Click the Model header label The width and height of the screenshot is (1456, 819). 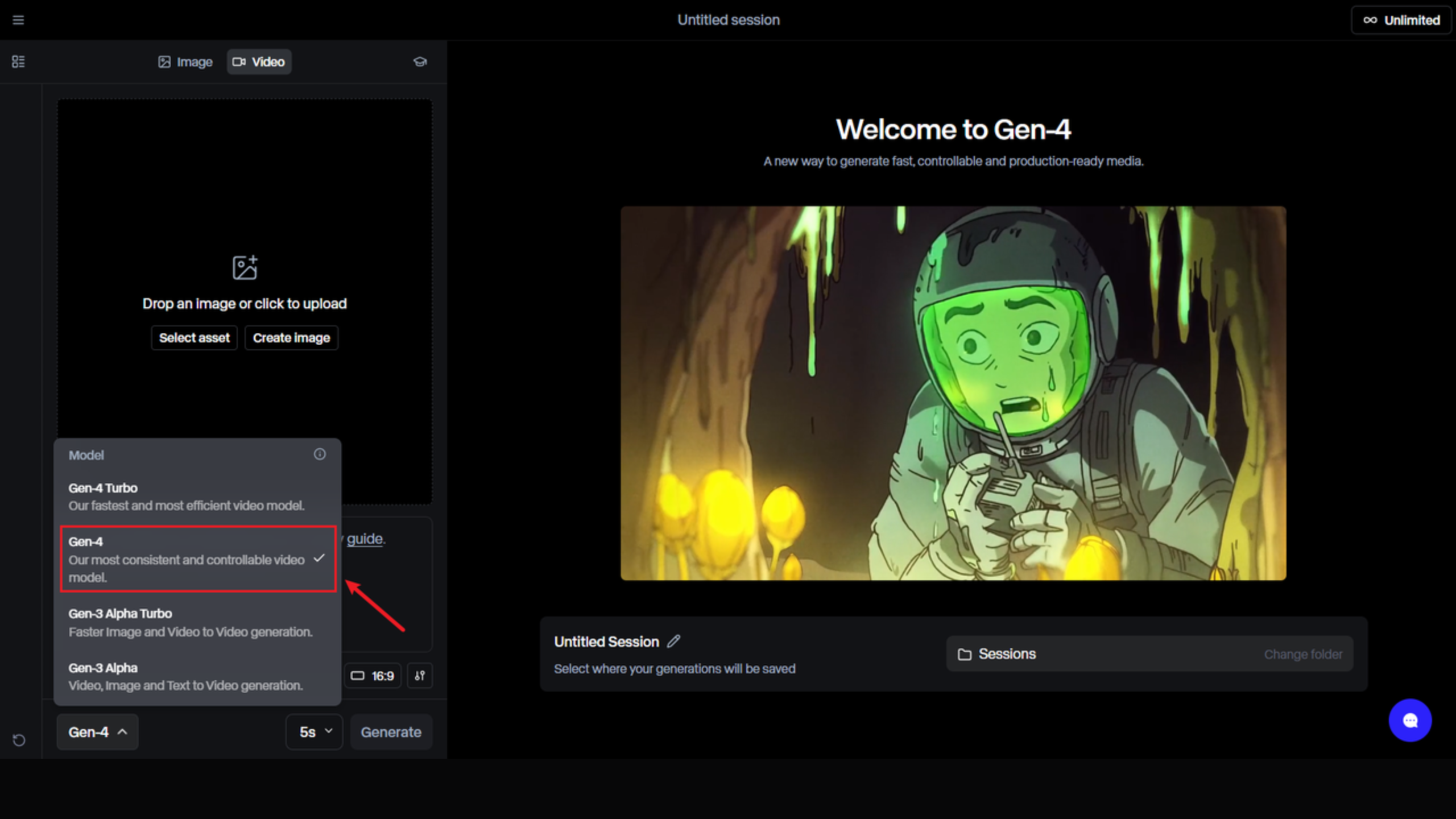[86, 455]
